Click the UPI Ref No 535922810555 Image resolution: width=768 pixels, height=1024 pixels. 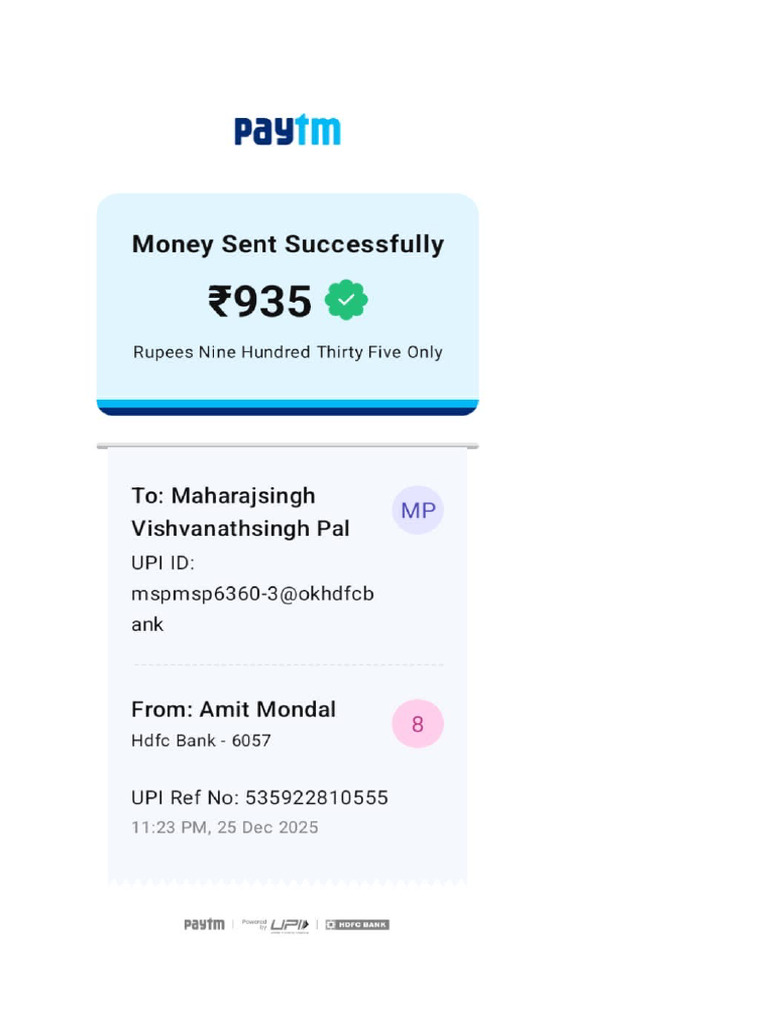[259, 797]
